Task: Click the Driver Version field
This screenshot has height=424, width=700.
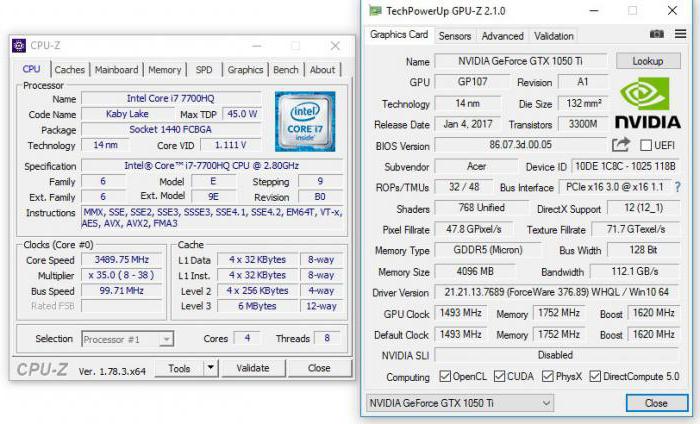Action: coord(557,292)
